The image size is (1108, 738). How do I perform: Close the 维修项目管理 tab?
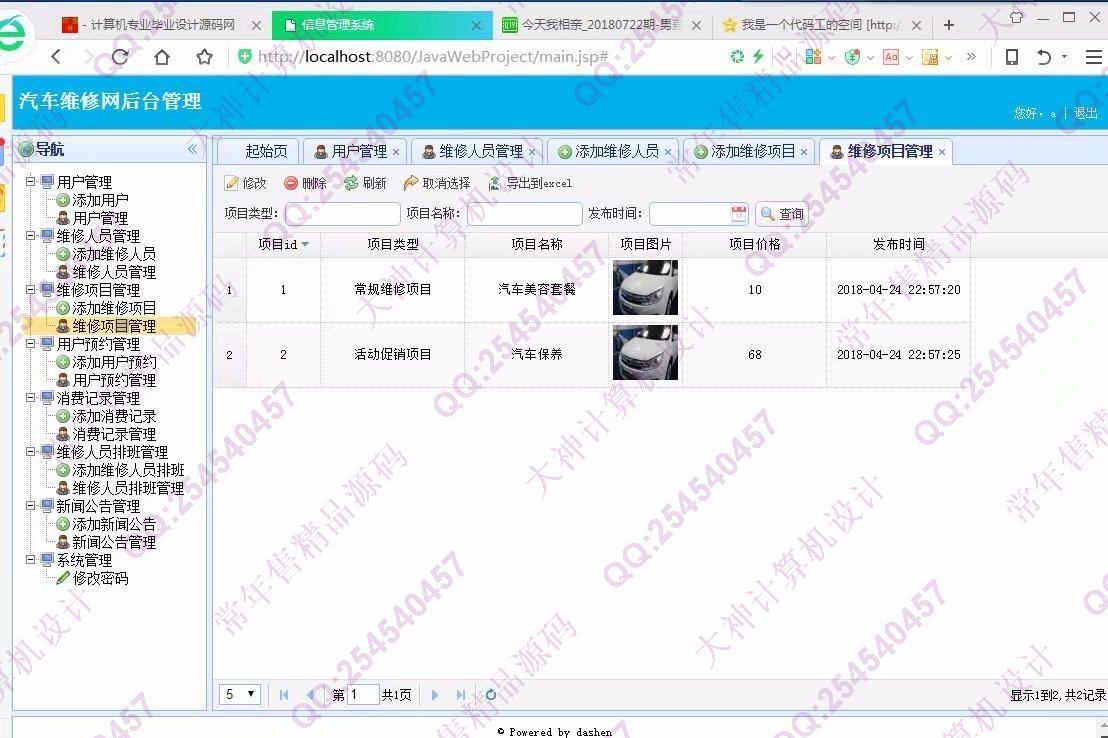point(942,152)
